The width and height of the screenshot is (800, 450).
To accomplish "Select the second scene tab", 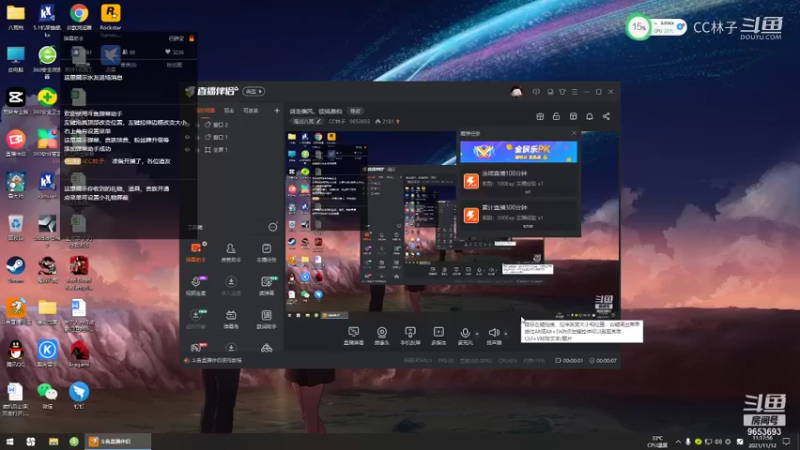I will pyautogui.click(x=229, y=110).
